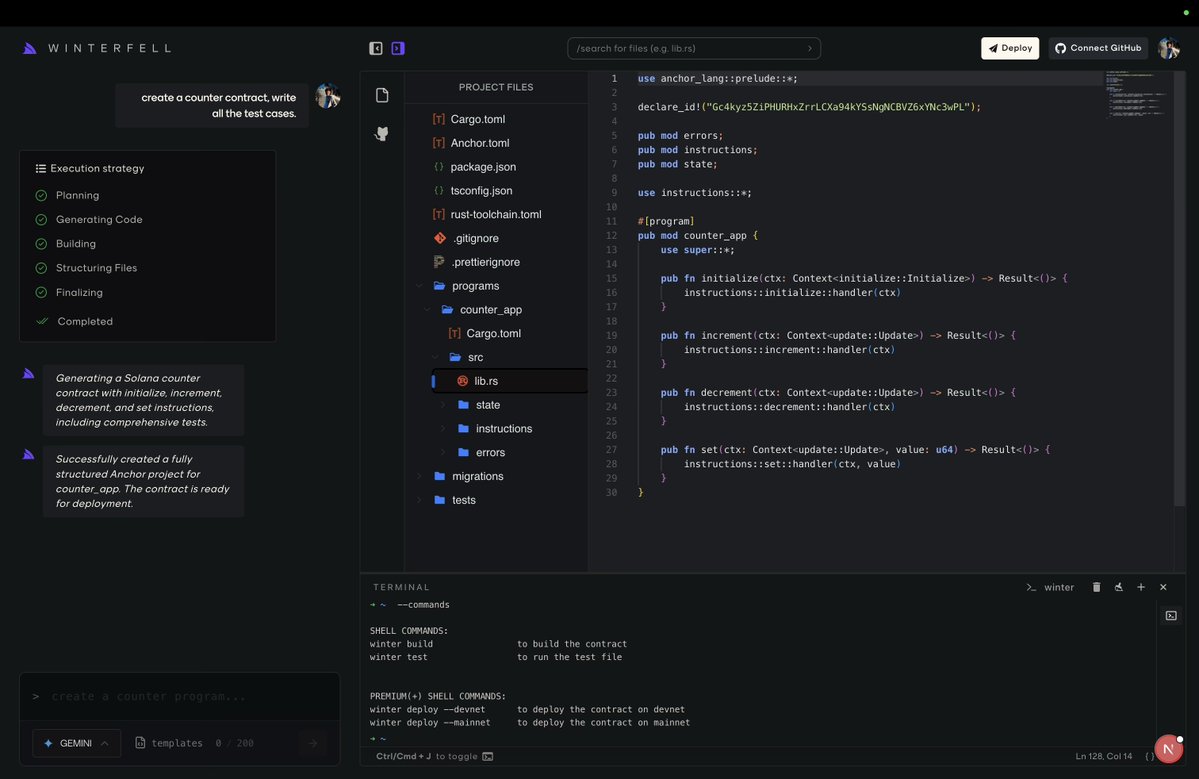1199x779 pixels.
Task: Open the GitHub panel from the left sidebar
Action: pyautogui.click(x=382, y=133)
